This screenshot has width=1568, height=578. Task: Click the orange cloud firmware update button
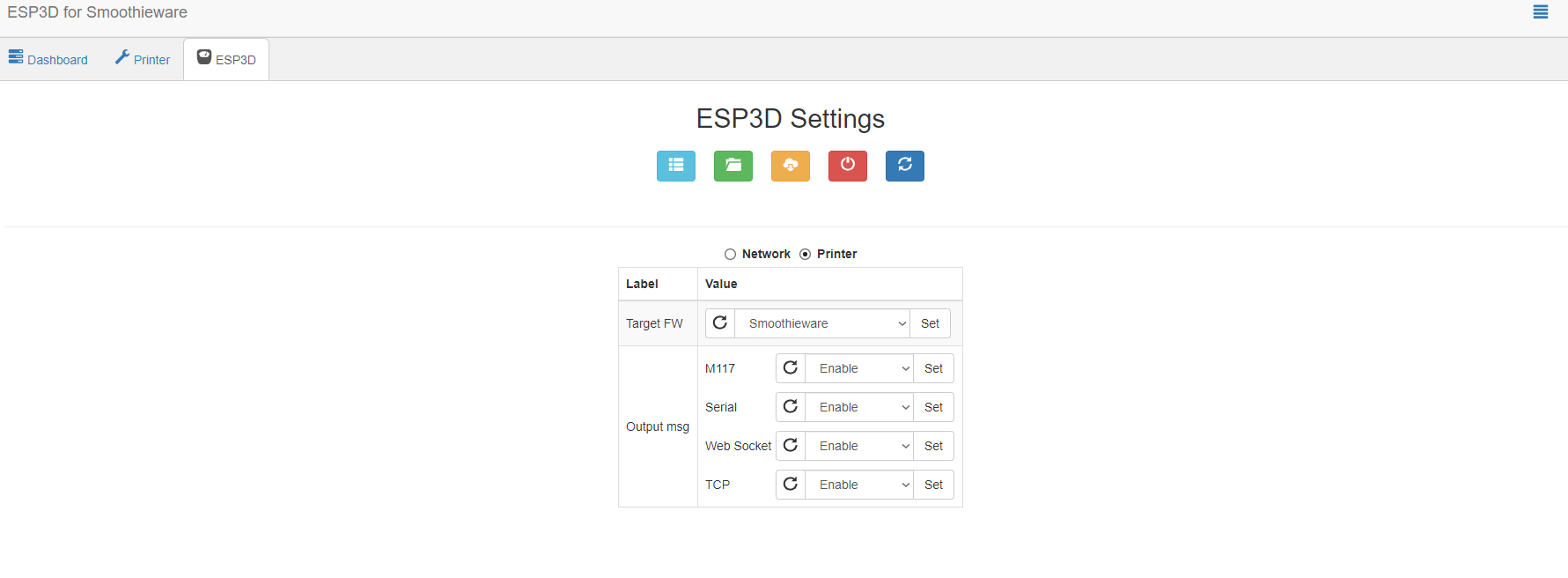tap(791, 166)
